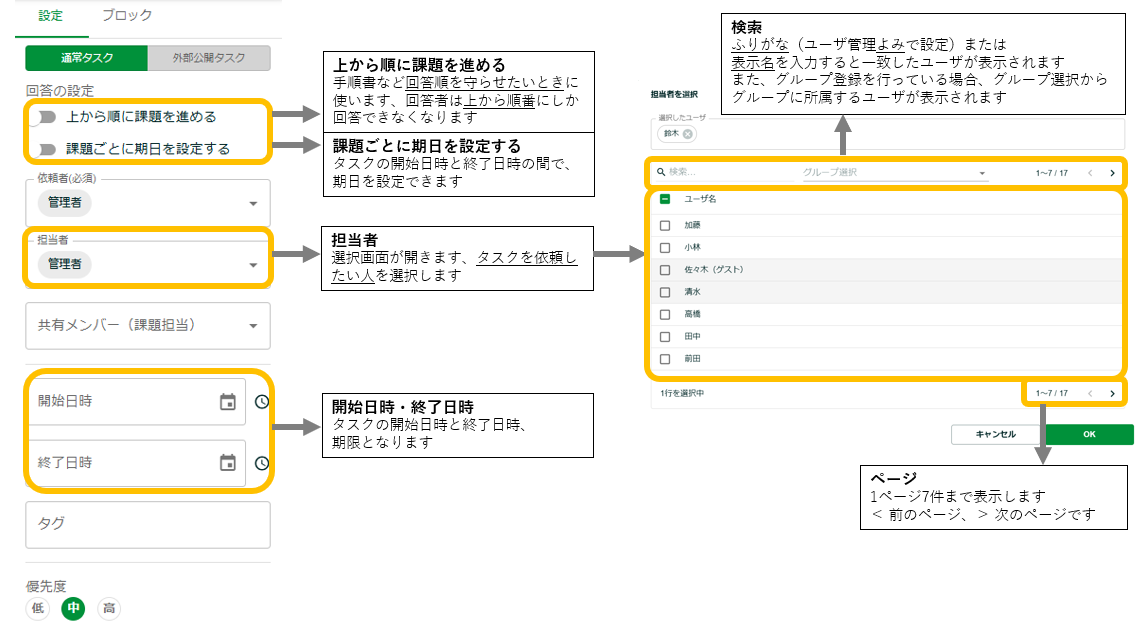1136x634 pixels.
Task: Click the clock icon beside 開始日時
Action: pyautogui.click(x=262, y=402)
